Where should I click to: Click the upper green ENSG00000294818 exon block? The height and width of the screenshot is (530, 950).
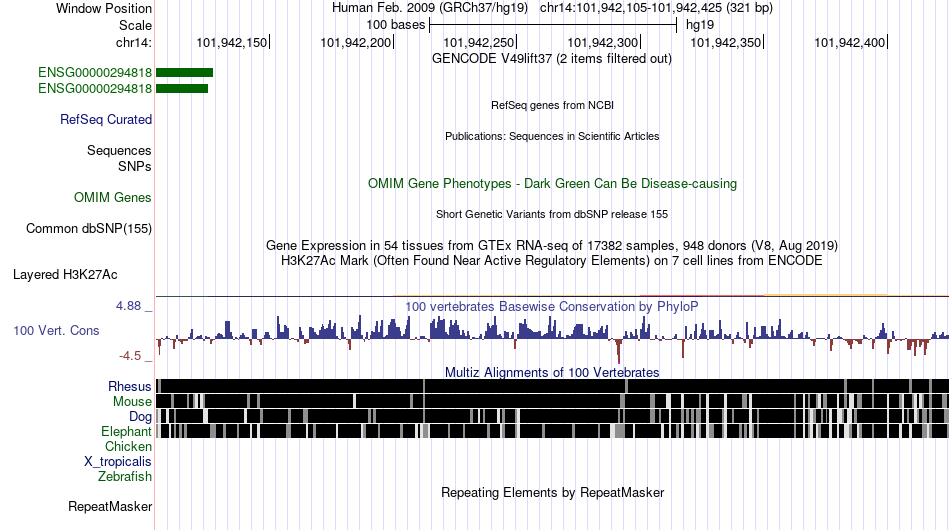pos(185,73)
